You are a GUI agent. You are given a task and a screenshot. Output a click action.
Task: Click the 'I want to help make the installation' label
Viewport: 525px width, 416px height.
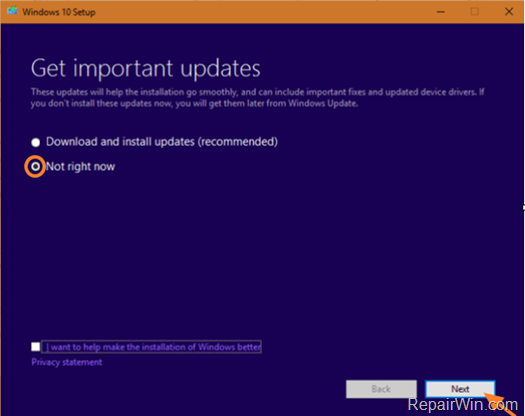coord(152,347)
